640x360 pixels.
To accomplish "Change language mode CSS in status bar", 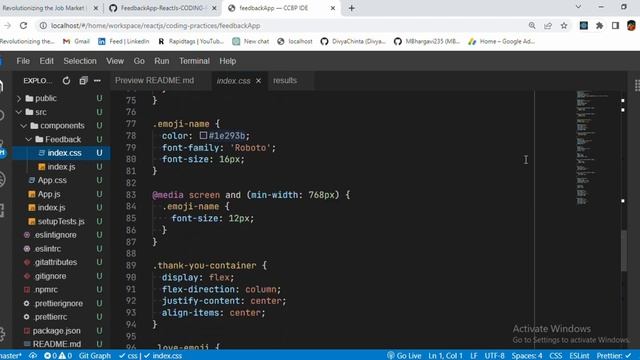I will click(x=556, y=356).
